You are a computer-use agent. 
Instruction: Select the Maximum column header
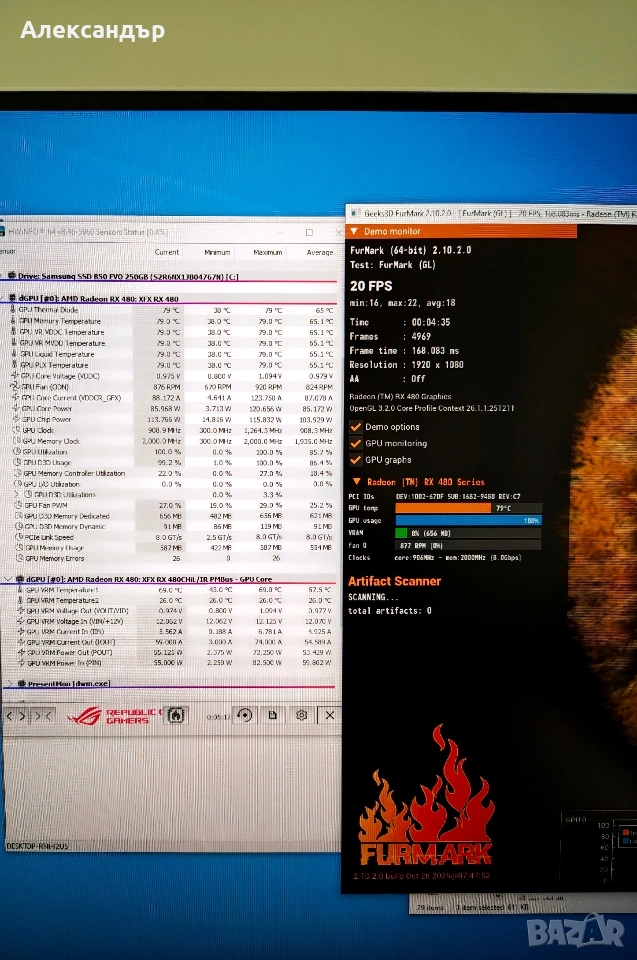(268, 252)
